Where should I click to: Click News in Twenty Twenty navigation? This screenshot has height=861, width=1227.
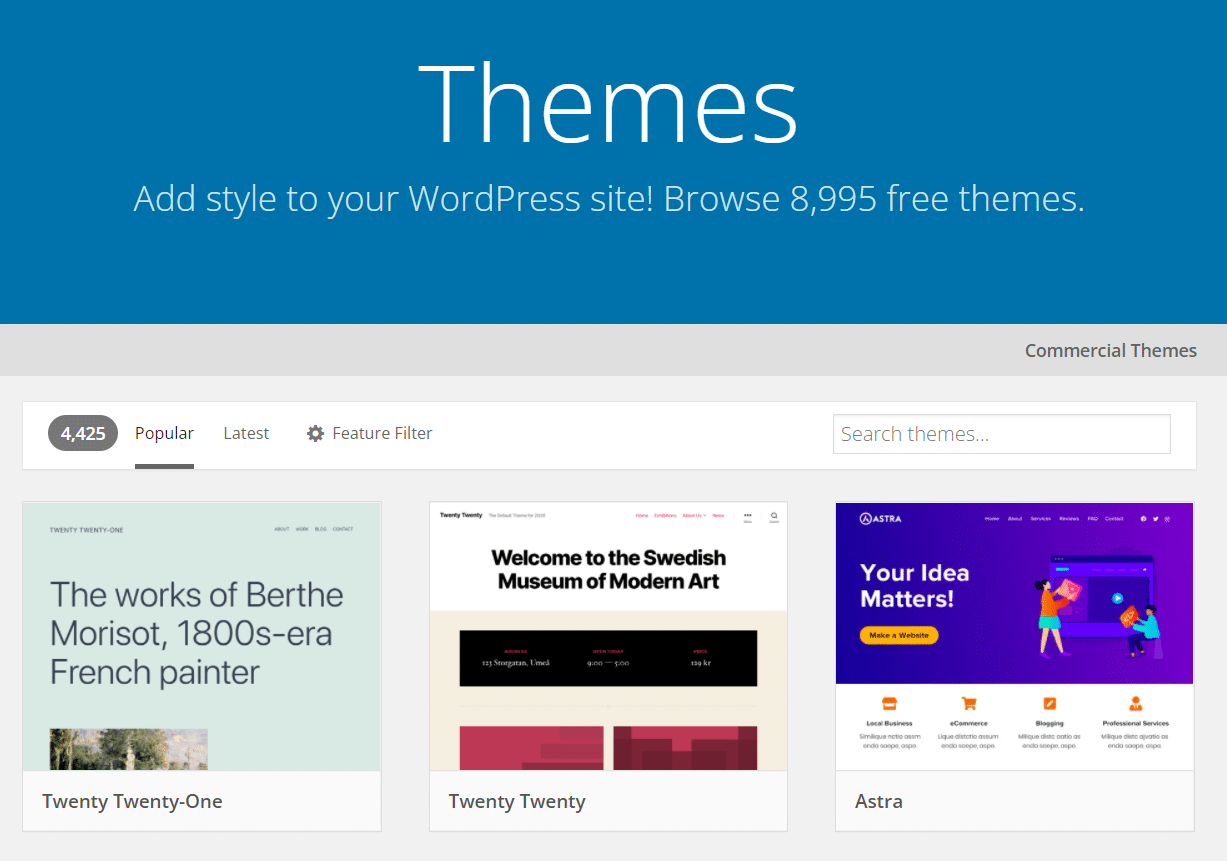(x=719, y=515)
